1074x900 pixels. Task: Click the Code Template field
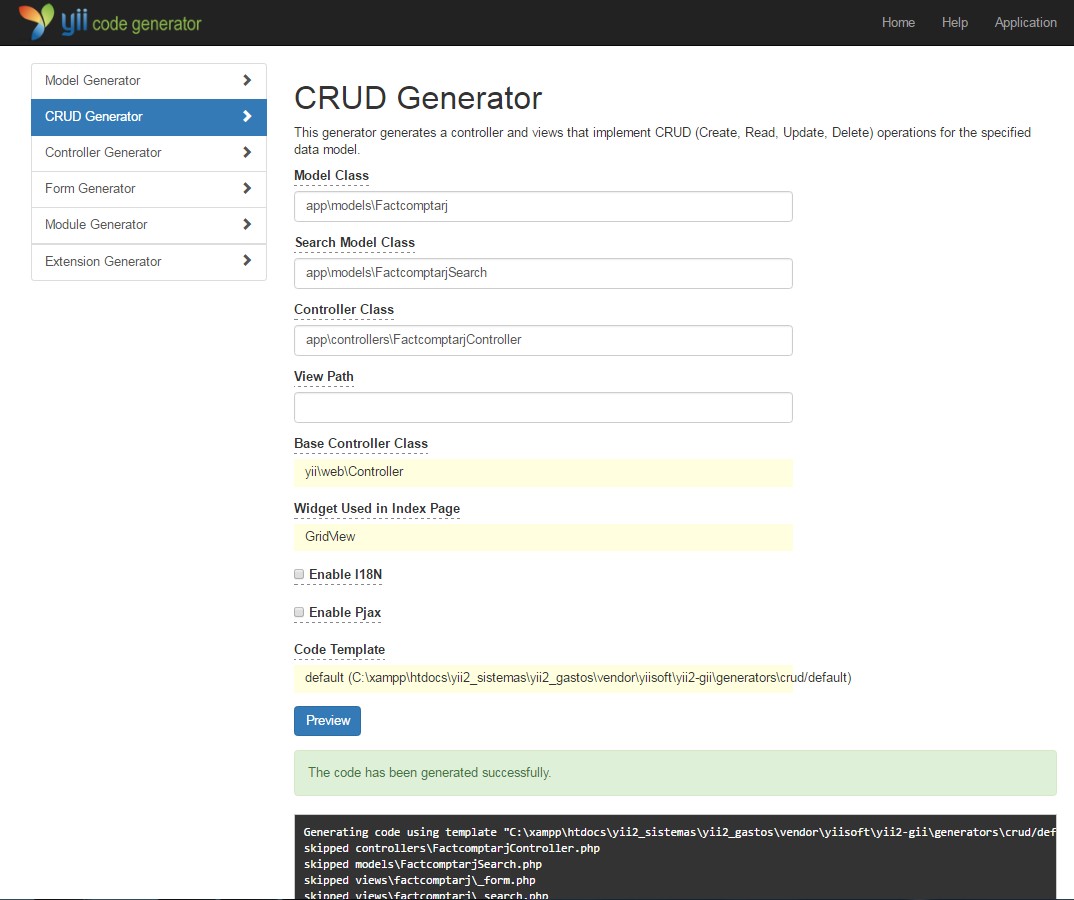[x=543, y=677]
